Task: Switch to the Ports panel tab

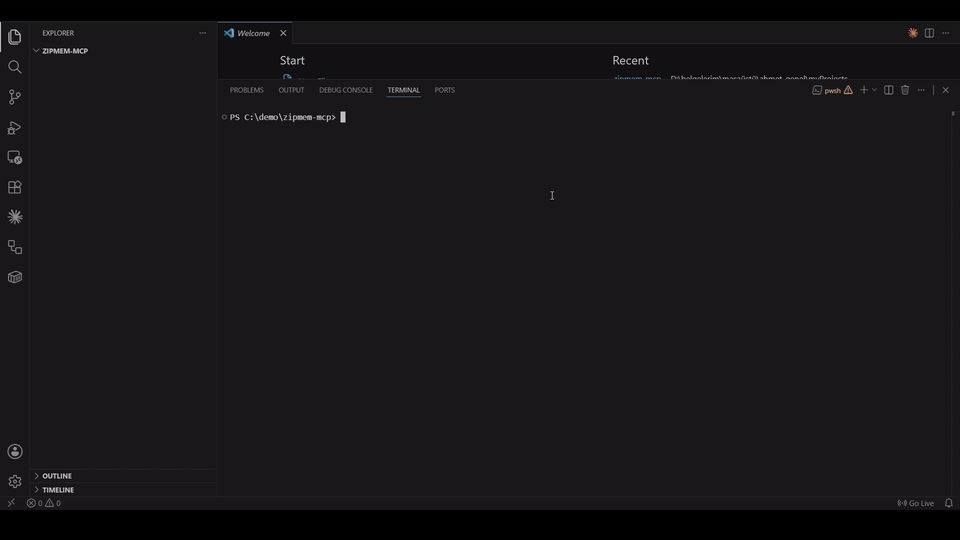Action: [x=444, y=90]
